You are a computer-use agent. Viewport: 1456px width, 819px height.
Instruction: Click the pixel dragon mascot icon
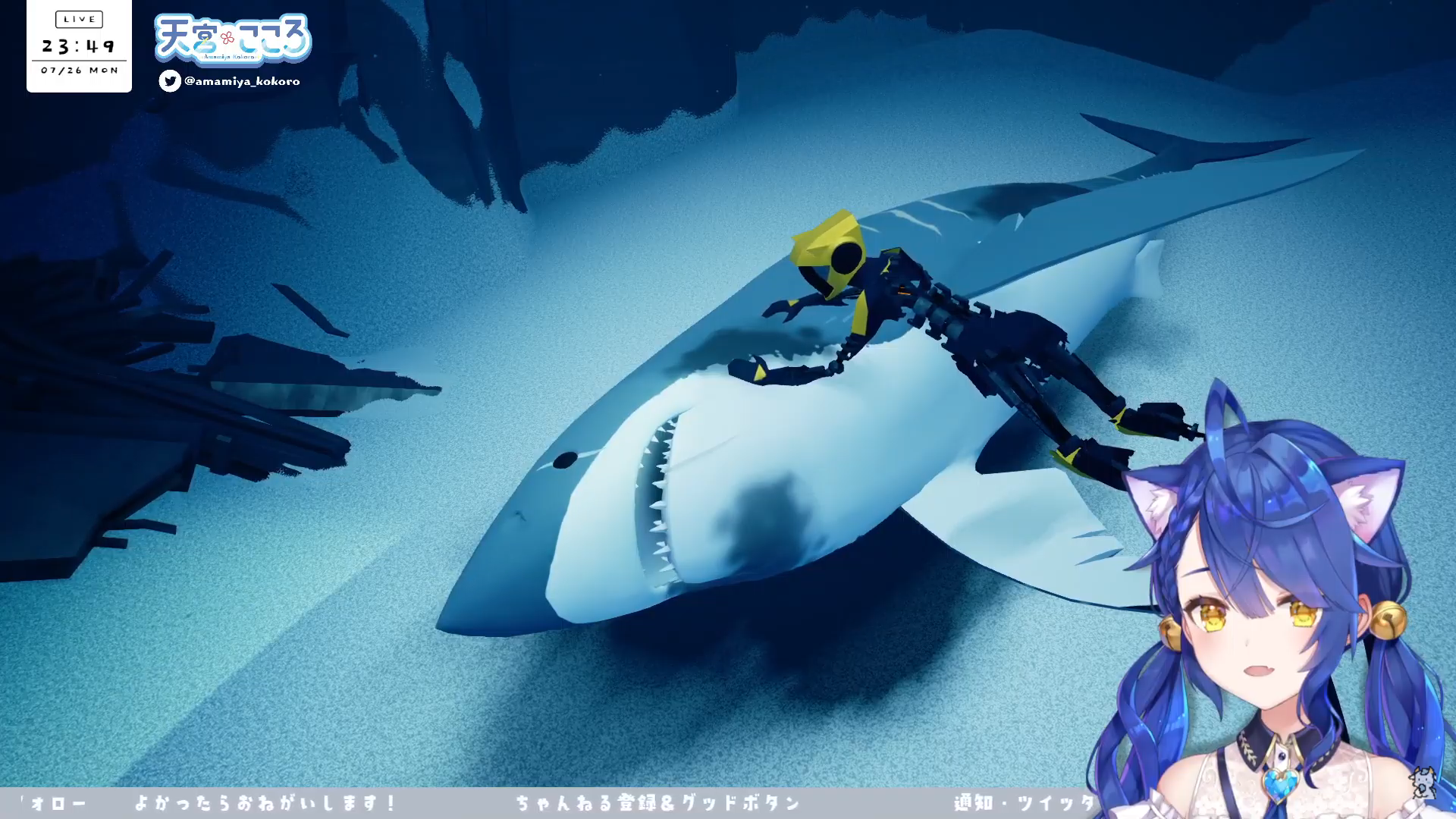pos(1423,782)
